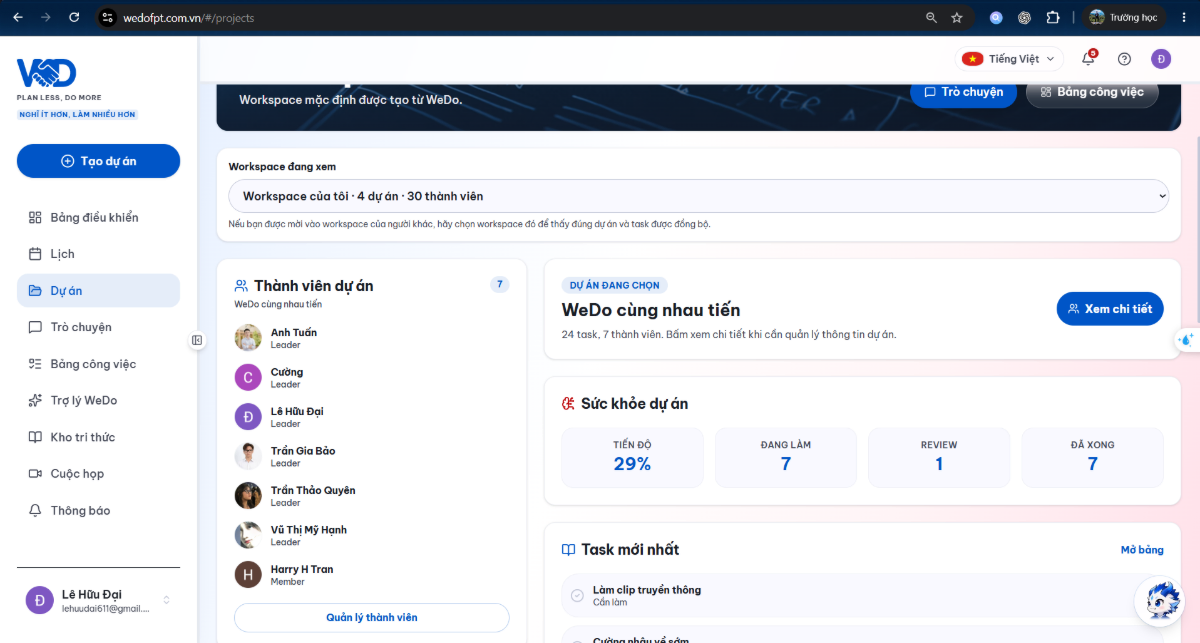Open the notifications bell in the header
The height and width of the screenshot is (643, 1200).
pyautogui.click(x=1088, y=59)
